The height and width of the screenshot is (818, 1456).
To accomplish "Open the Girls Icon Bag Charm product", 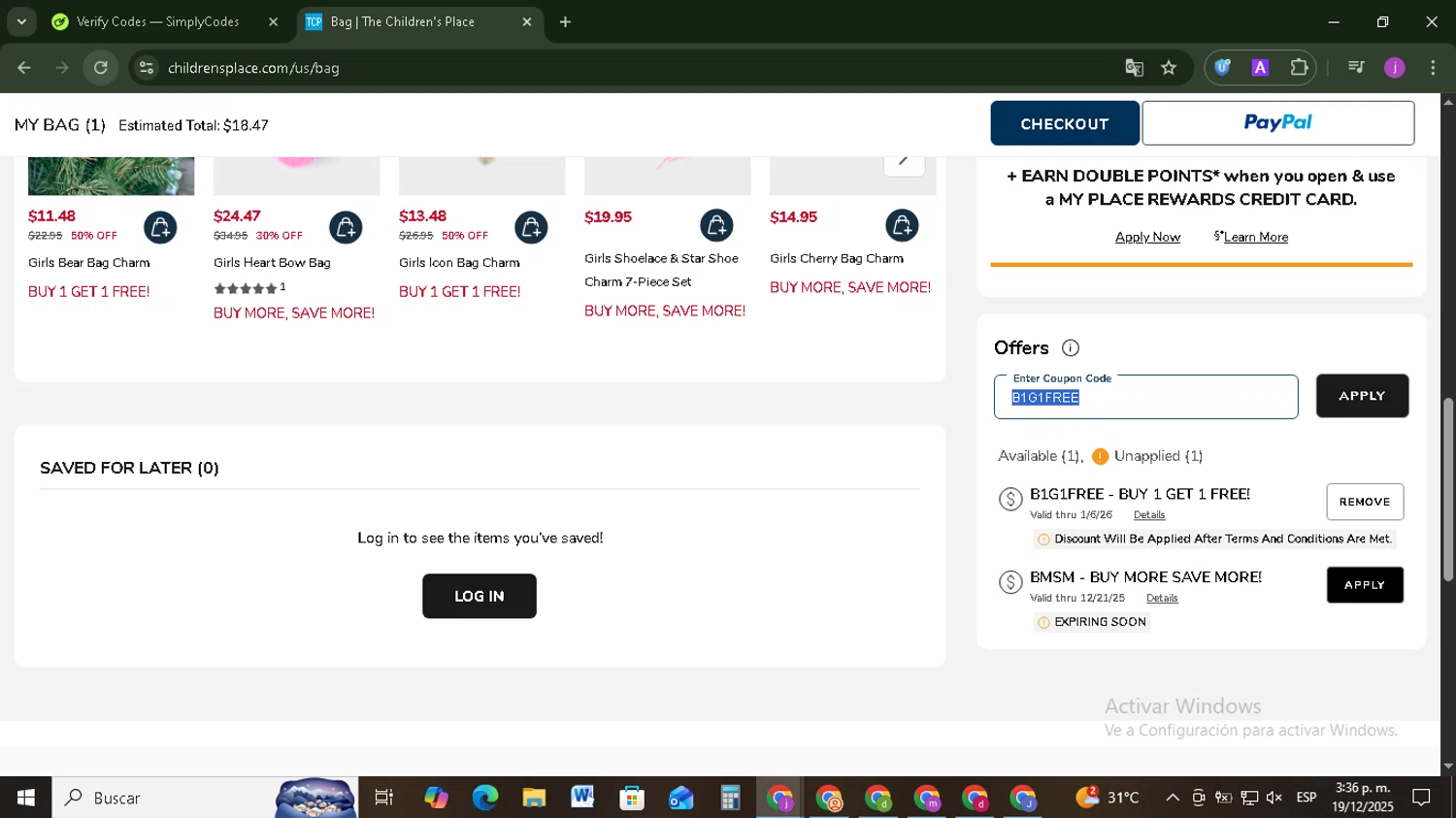I will [459, 263].
